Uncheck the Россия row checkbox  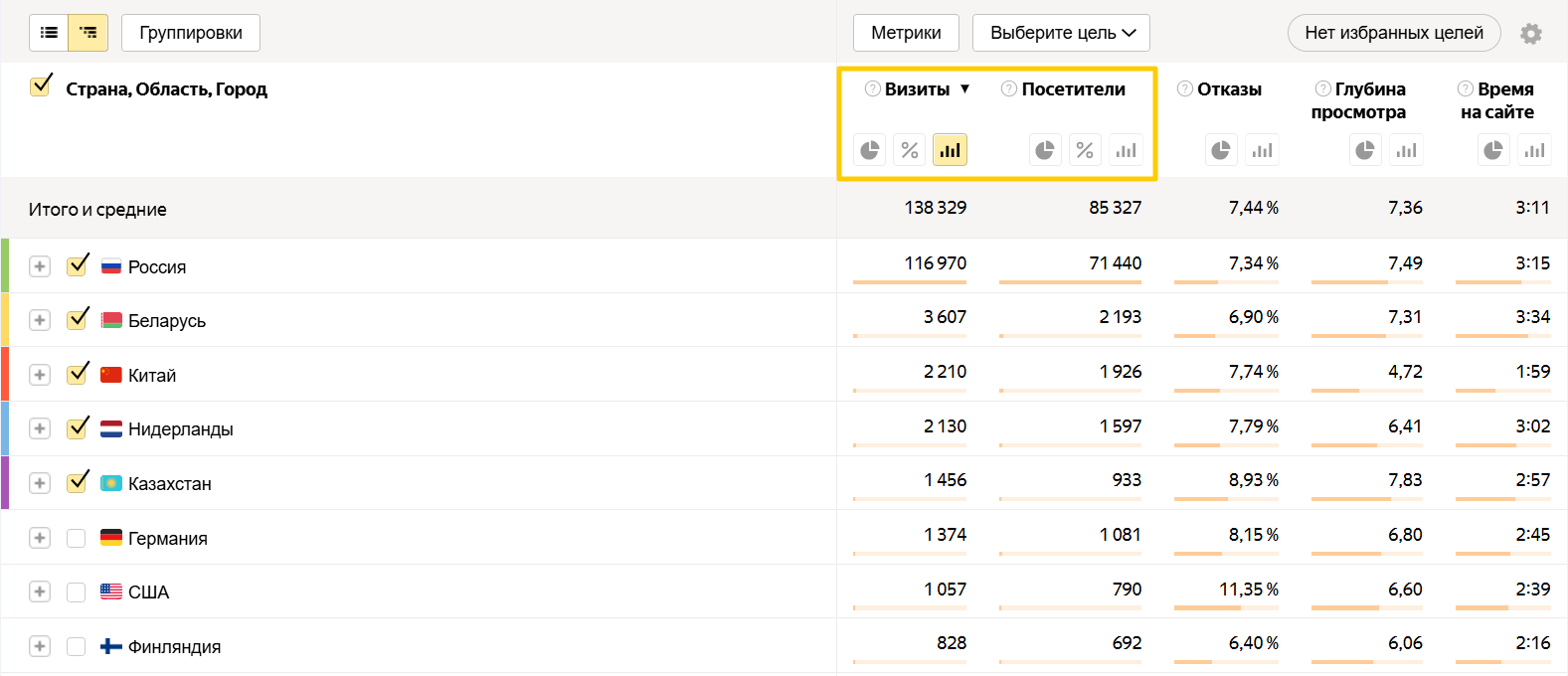coord(77,266)
